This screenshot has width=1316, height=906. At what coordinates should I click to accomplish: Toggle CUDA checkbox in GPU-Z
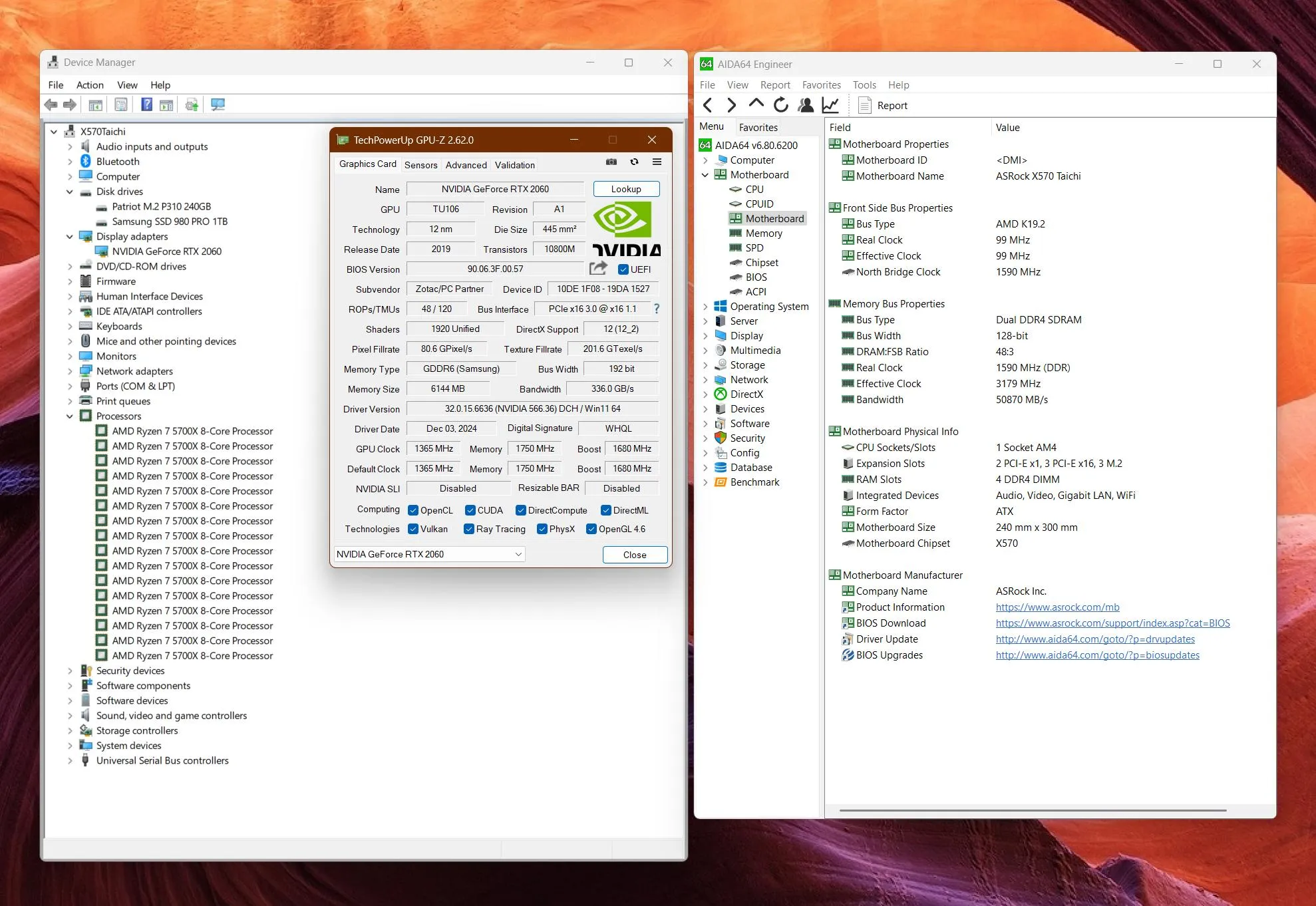(470, 510)
